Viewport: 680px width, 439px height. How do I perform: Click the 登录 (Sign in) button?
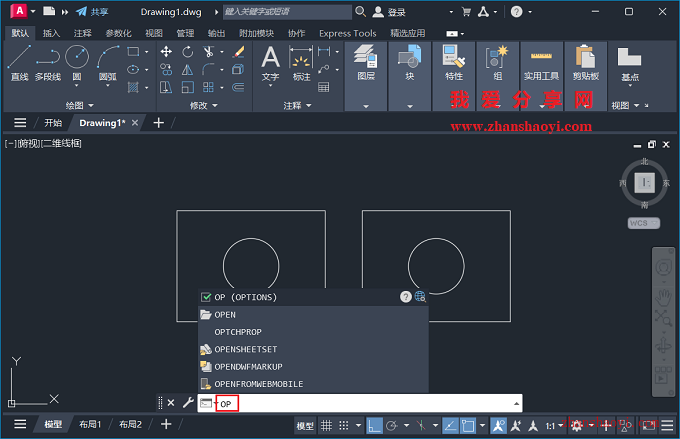point(389,12)
